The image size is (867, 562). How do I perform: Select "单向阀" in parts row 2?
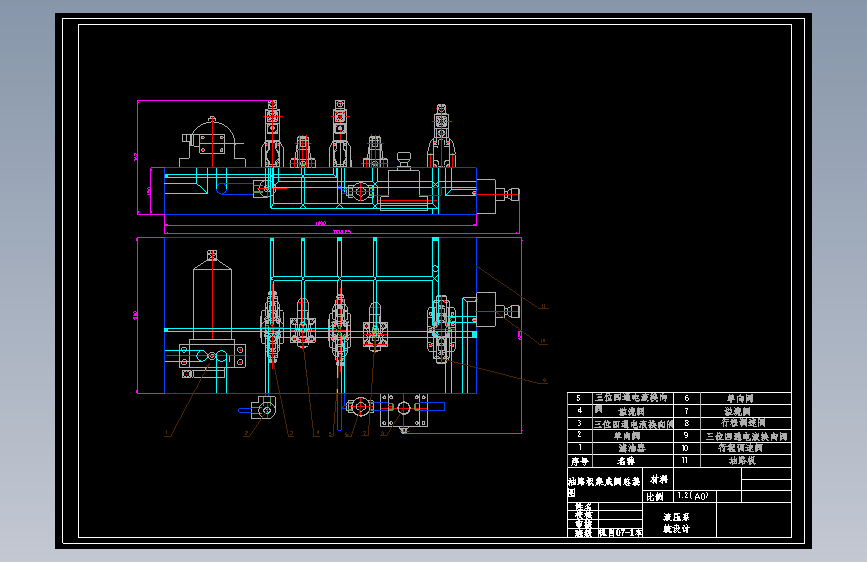point(627,436)
